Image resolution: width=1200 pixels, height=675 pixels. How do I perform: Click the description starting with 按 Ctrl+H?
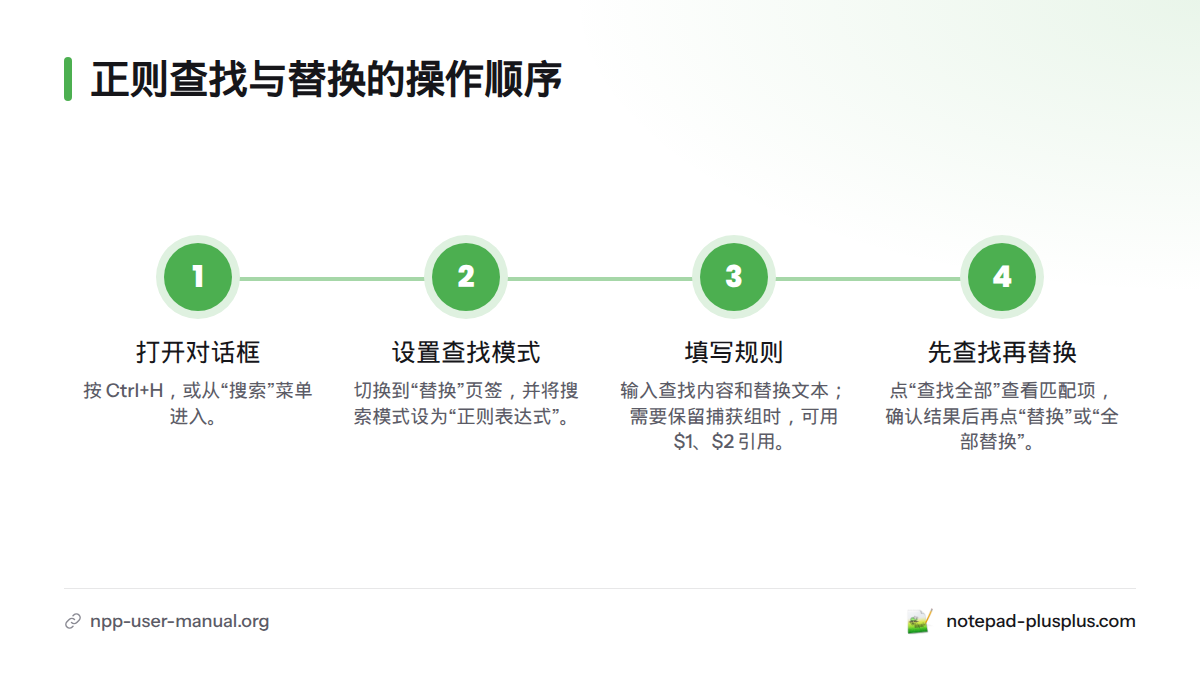coord(198,403)
